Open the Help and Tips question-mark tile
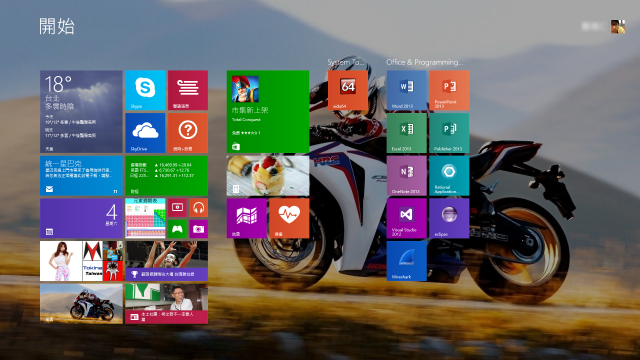Screen dimensions: 640x360 pyautogui.click(x=188, y=133)
